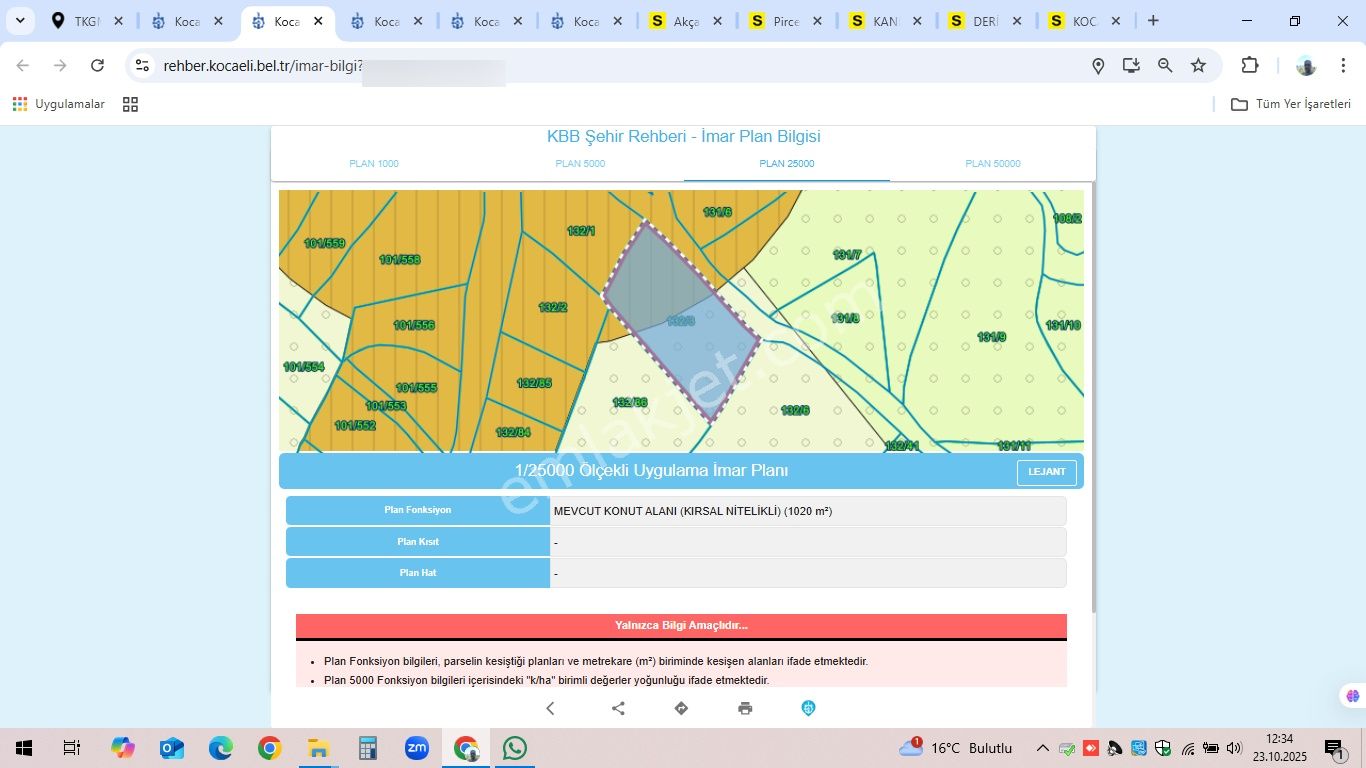Switch to the PLAN 5000 tab
The width and height of the screenshot is (1366, 768).
point(580,164)
